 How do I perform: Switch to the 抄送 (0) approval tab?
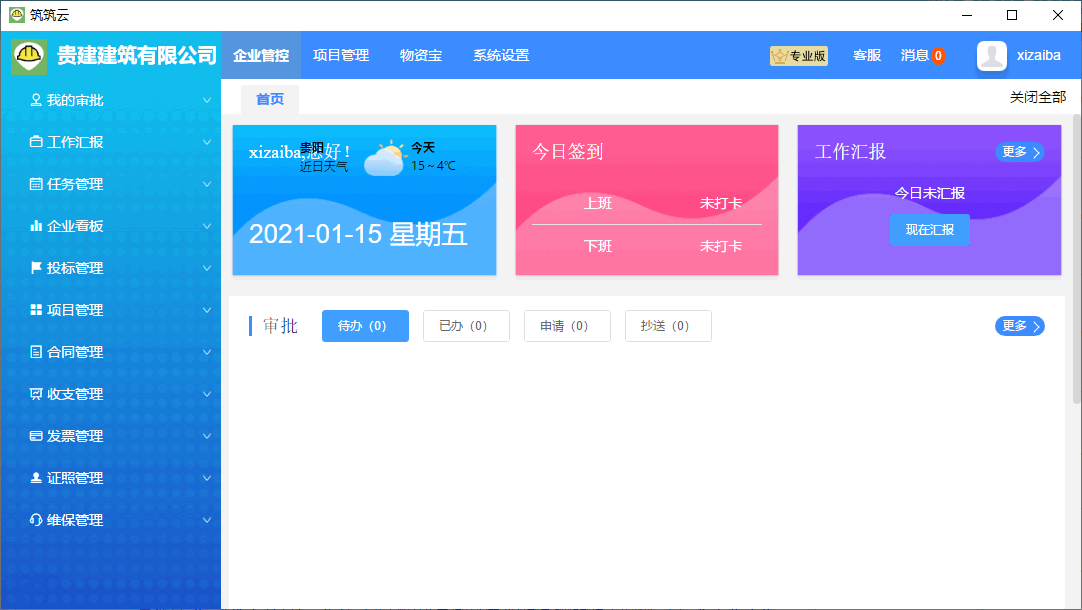point(668,326)
